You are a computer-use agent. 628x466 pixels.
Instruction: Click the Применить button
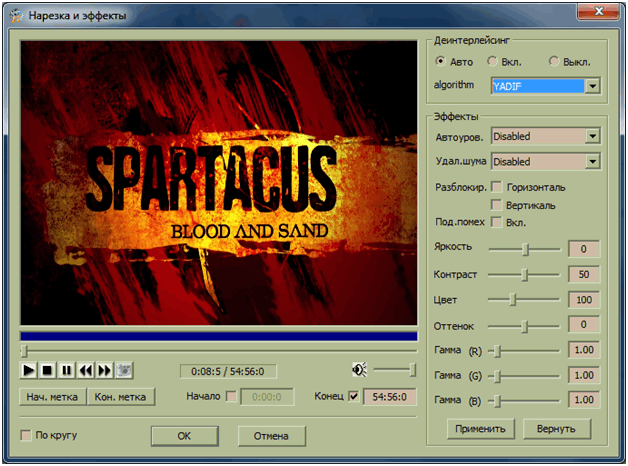click(x=482, y=429)
